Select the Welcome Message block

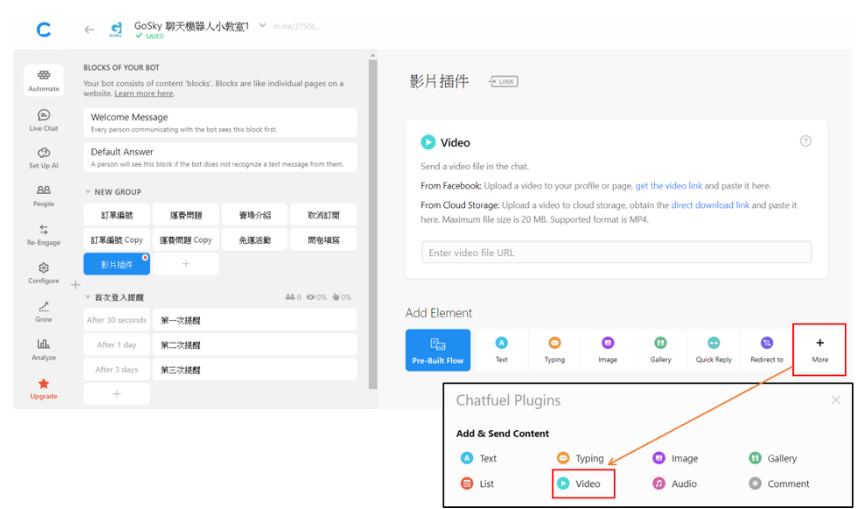[x=220, y=122]
